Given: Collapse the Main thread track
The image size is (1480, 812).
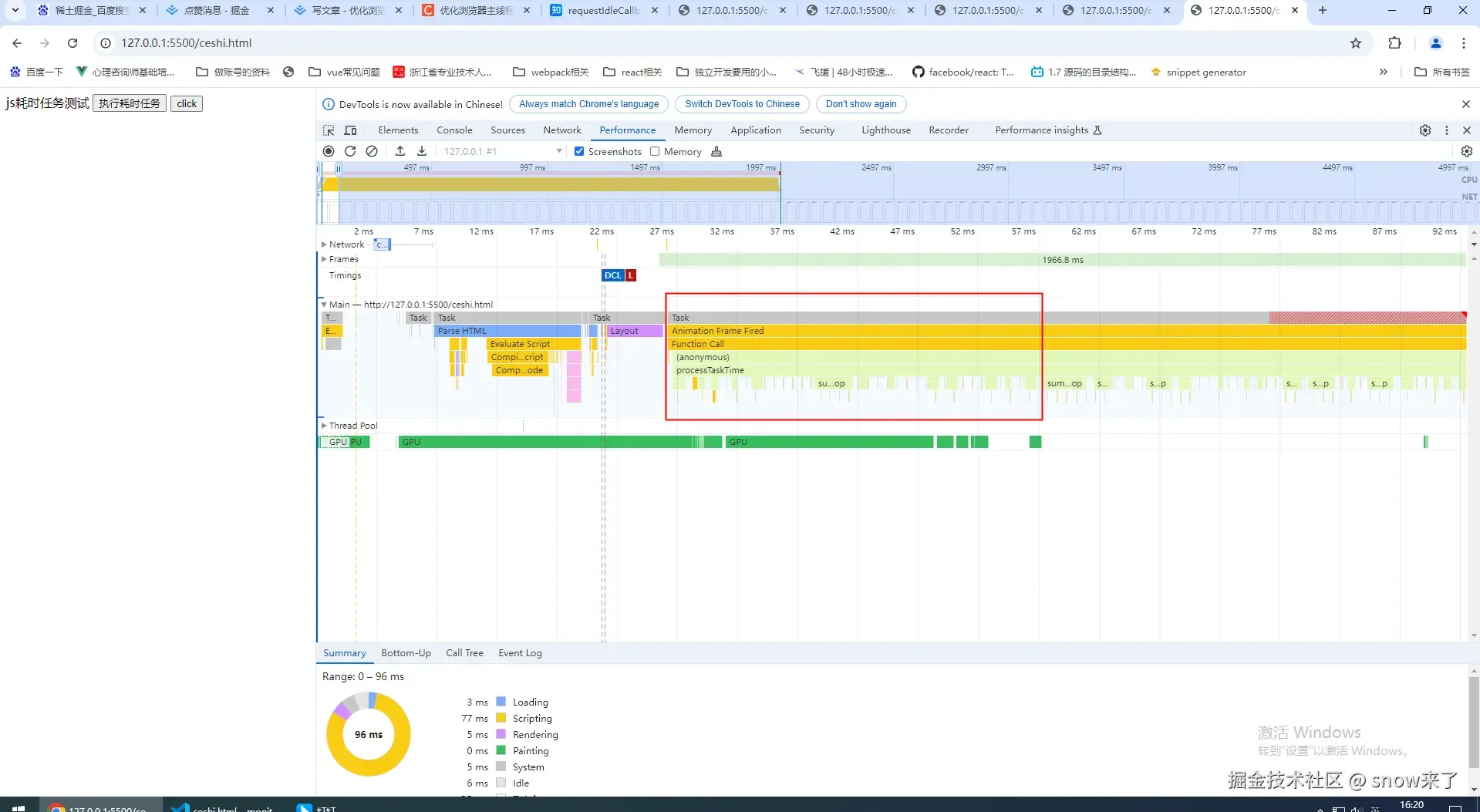Looking at the screenshot, I should [x=324, y=305].
